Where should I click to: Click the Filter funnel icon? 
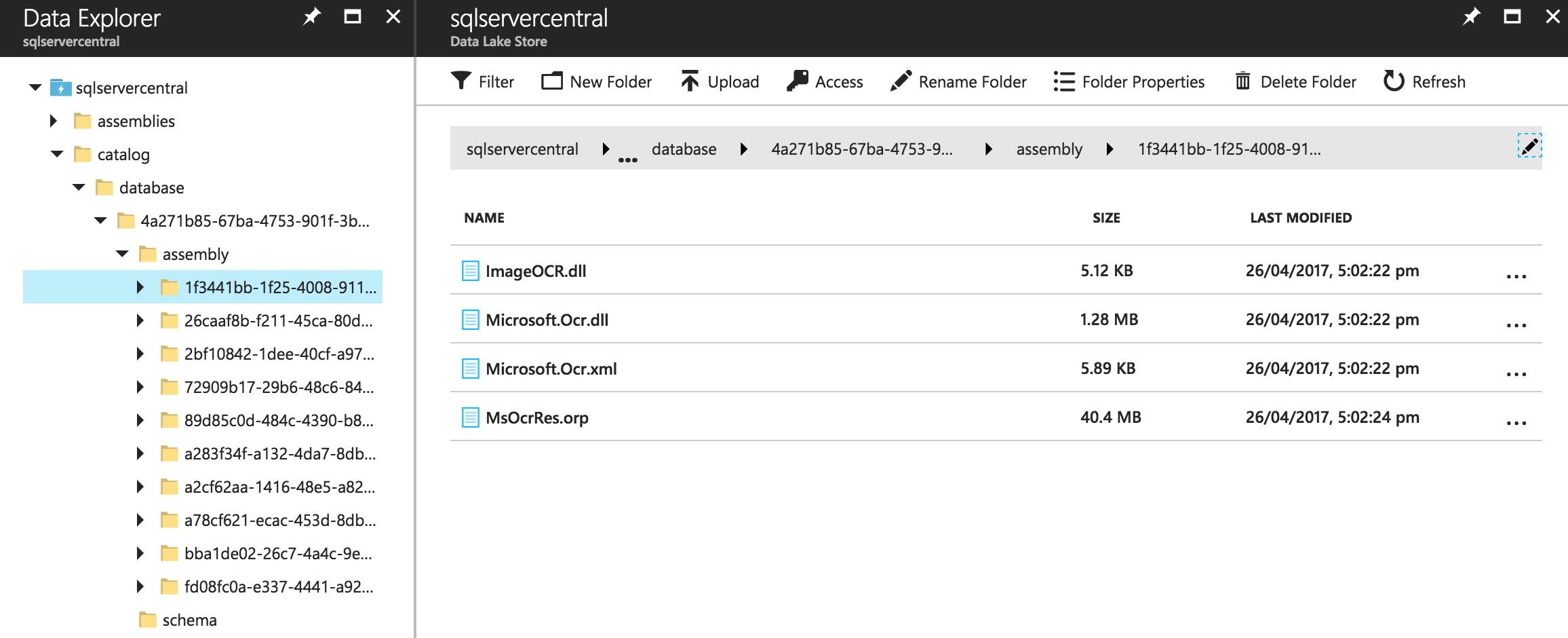[x=461, y=81]
